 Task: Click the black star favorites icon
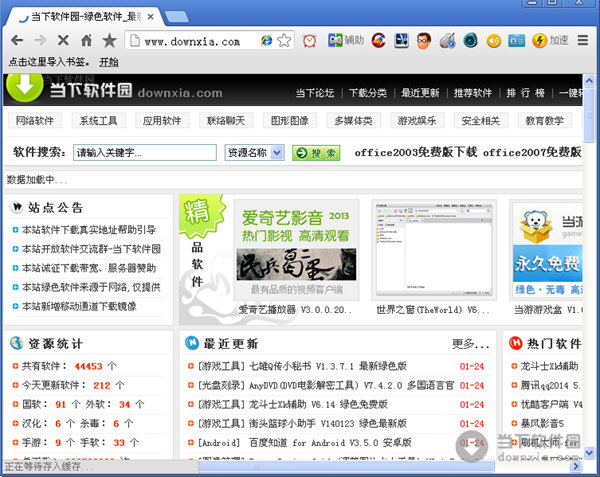tap(109, 40)
